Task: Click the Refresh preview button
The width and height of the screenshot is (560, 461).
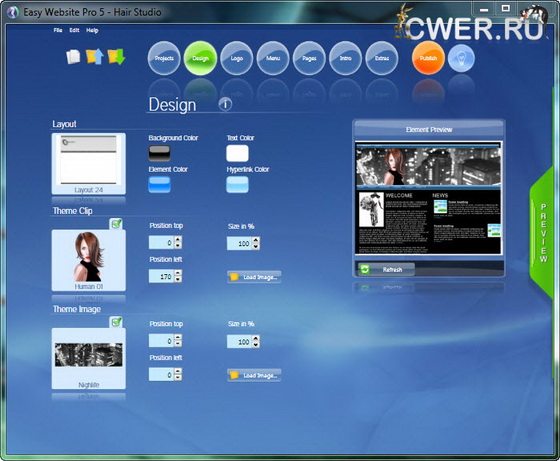Action: 386,269
